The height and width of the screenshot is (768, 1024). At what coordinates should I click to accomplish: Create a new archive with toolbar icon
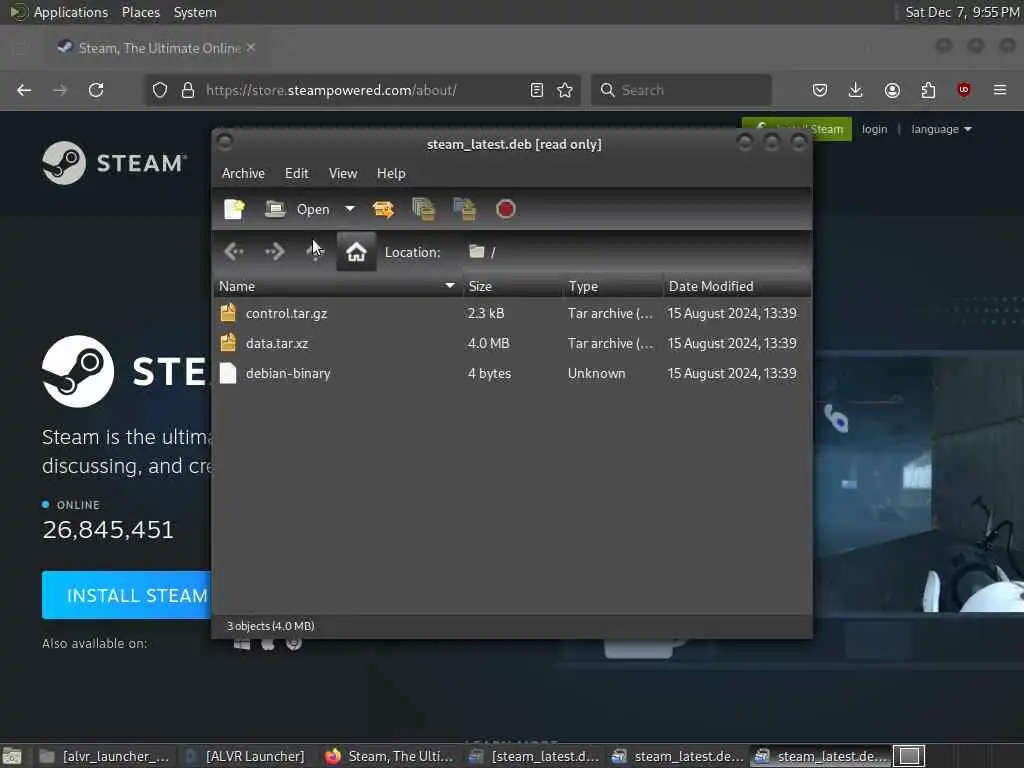[x=234, y=209]
